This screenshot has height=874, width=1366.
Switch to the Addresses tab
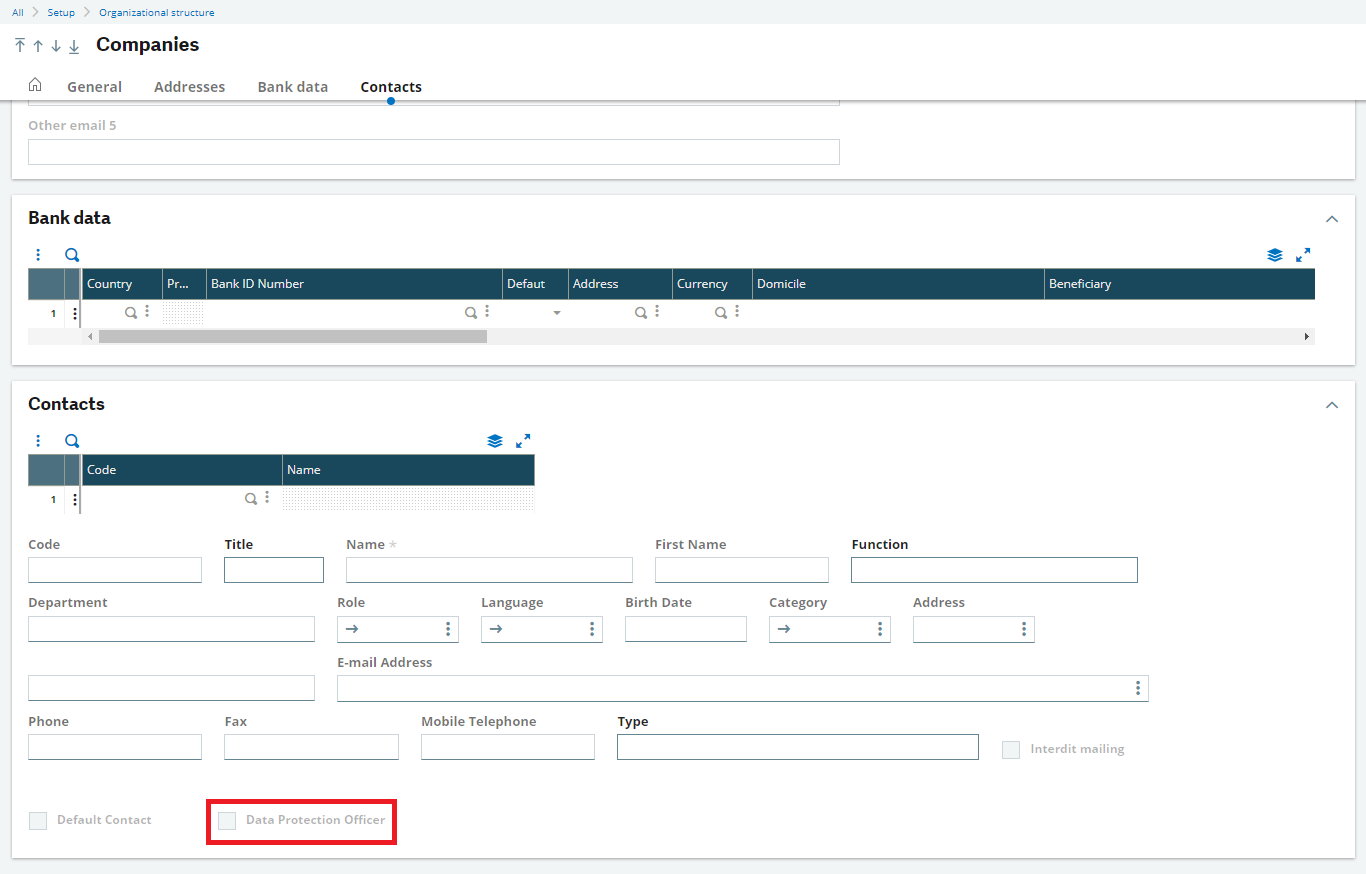coord(189,87)
